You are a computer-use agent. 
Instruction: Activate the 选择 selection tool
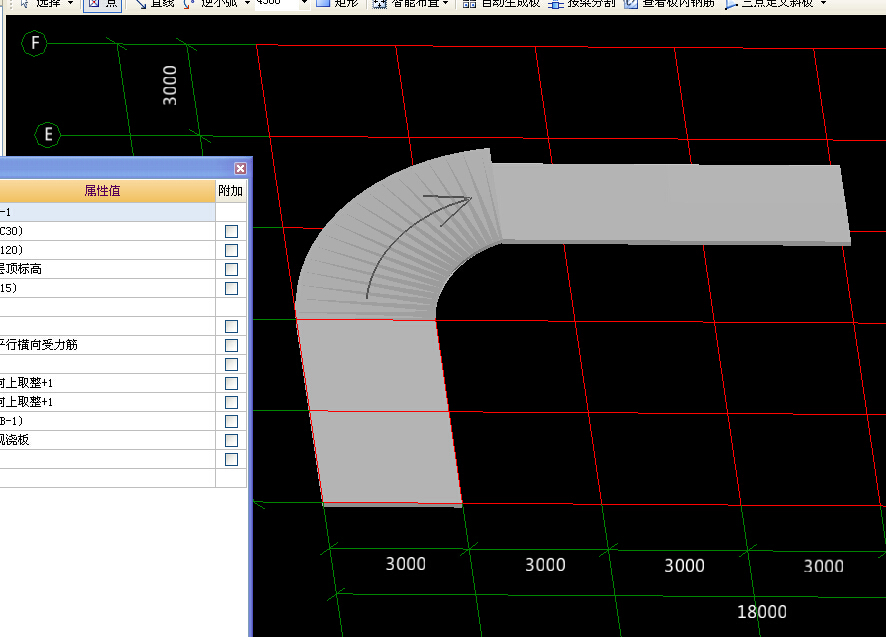pyautogui.click(x=41, y=3)
